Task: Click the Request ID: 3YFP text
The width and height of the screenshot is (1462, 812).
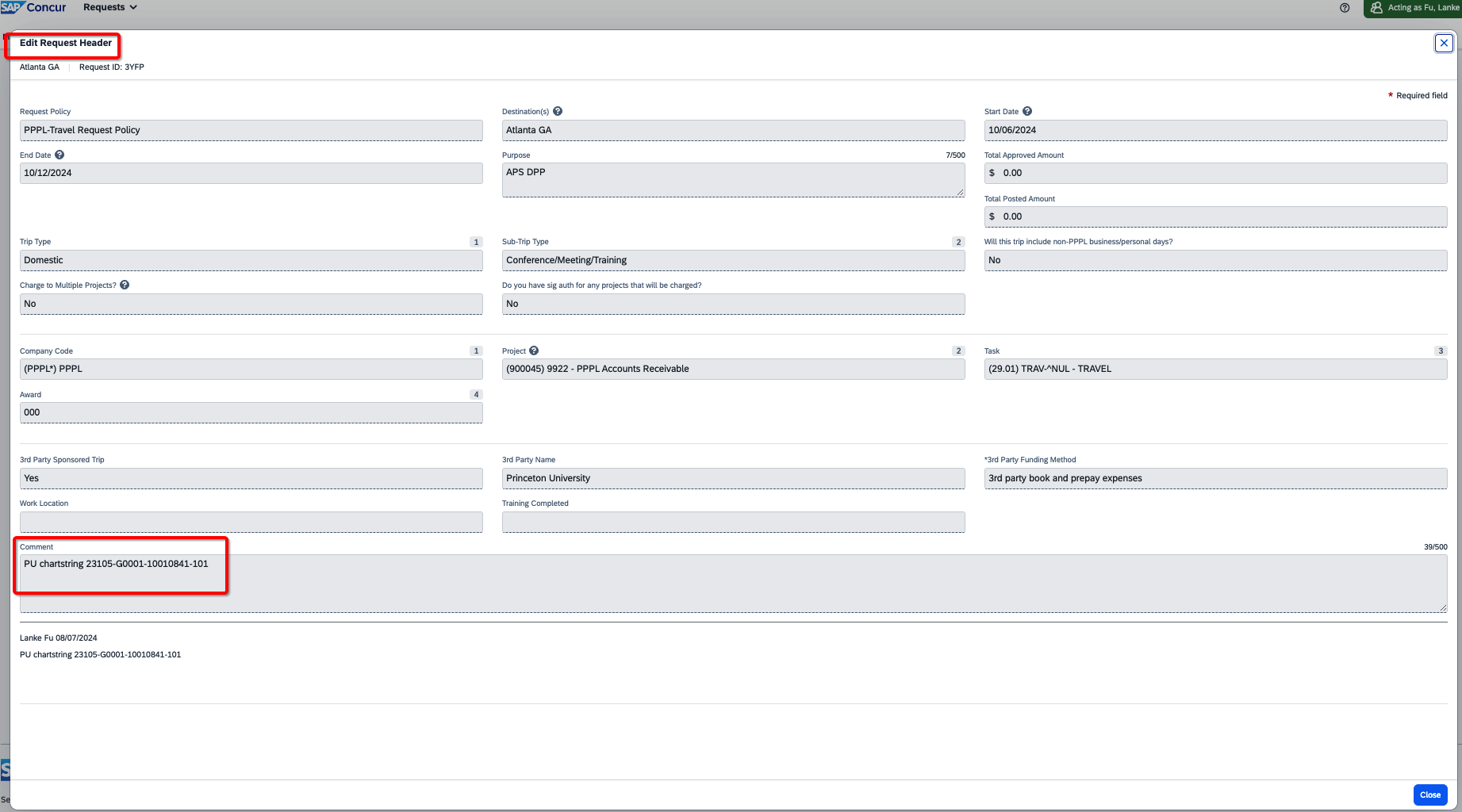Action: click(x=112, y=67)
